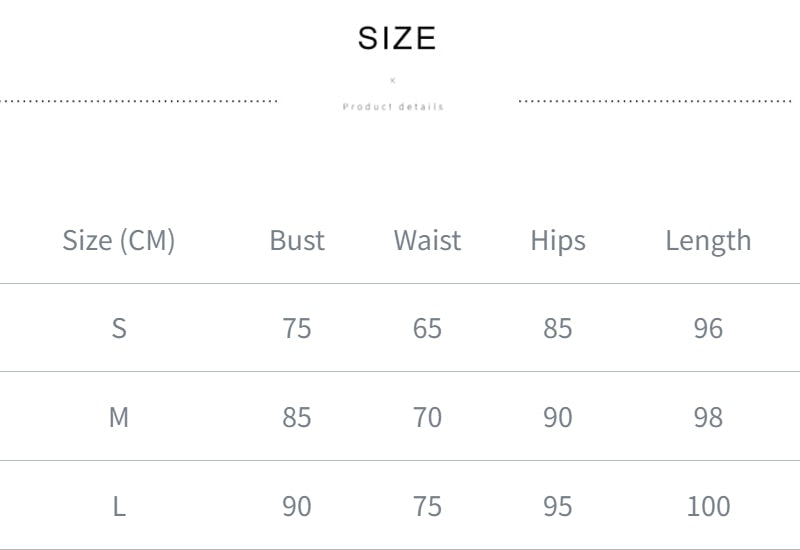Click the Bust value in the S row

point(297,328)
